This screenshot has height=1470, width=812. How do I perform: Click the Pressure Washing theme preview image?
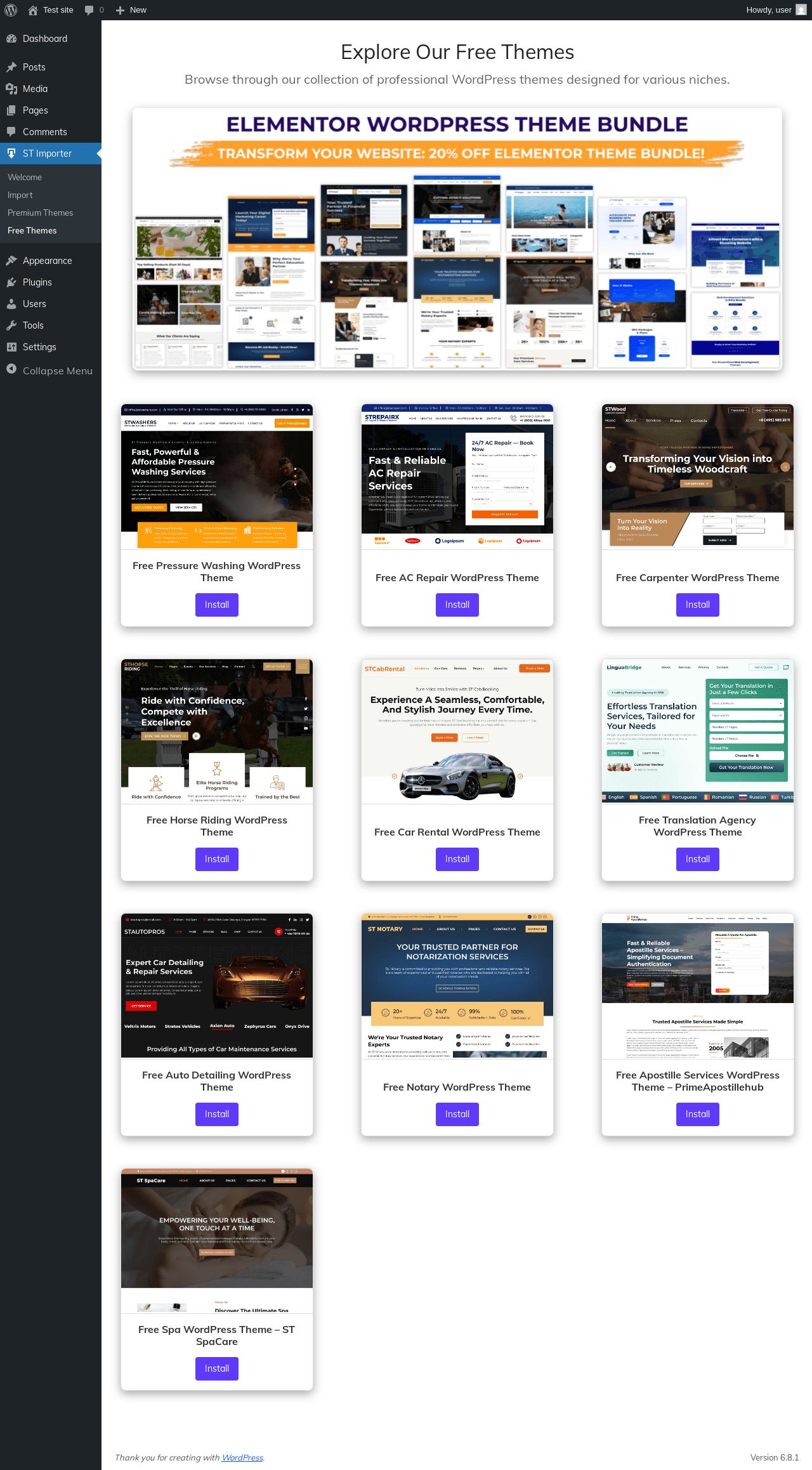pos(217,477)
